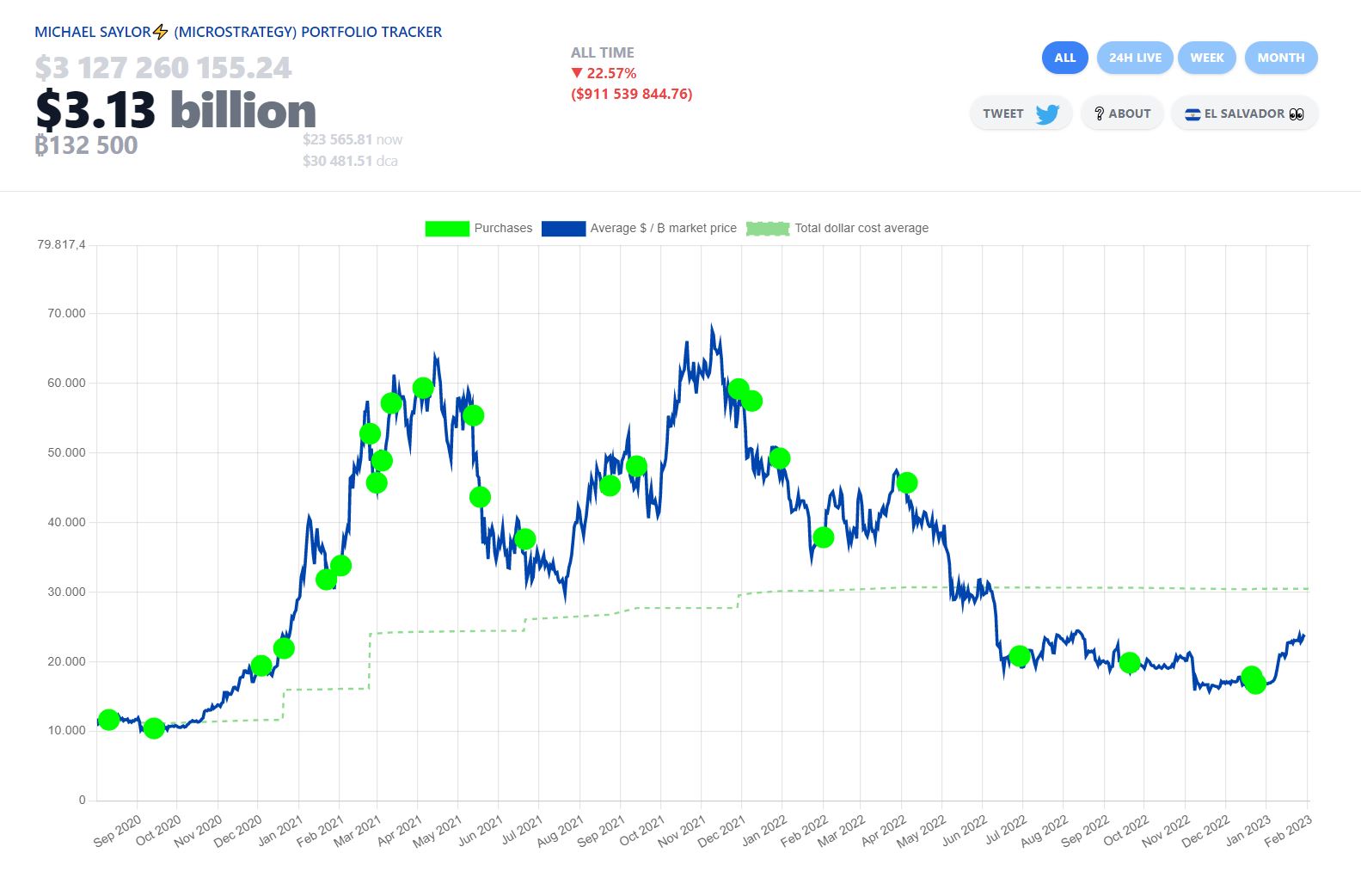Viewport: 1361px width, 896px height.
Task: Click the purchase marker near Oct 2020
Action: click(154, 728)
